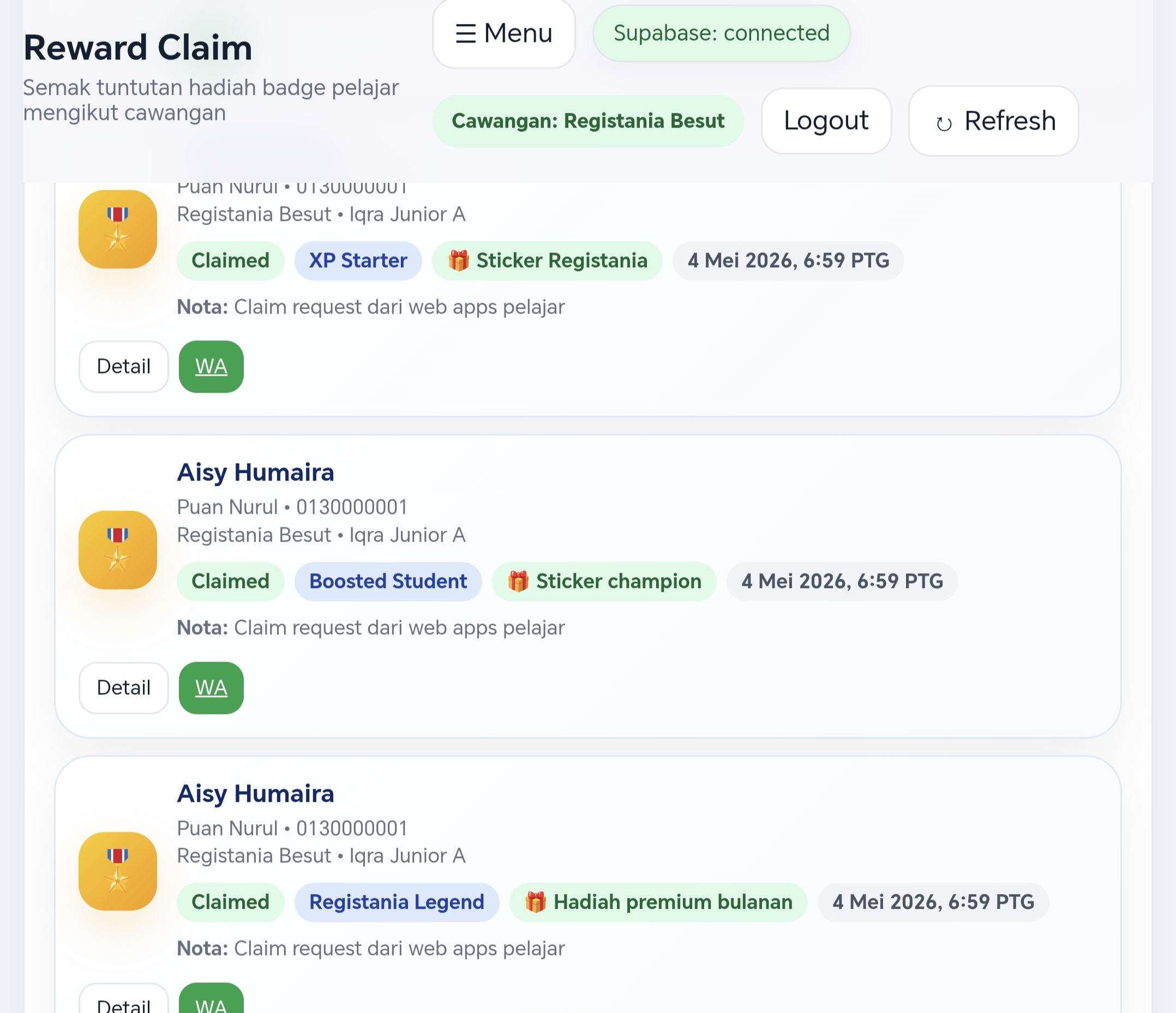
Task: Click the XP Starter badge tag
Action: point(358,261)
